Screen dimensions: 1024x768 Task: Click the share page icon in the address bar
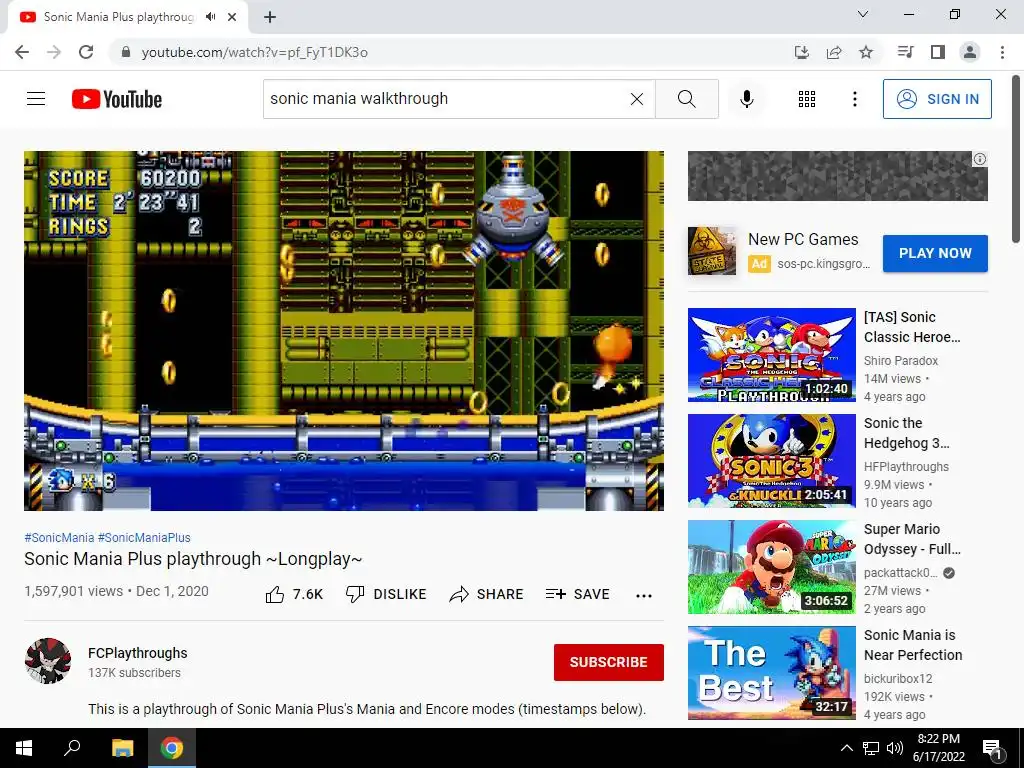click(x=834, y=52)
